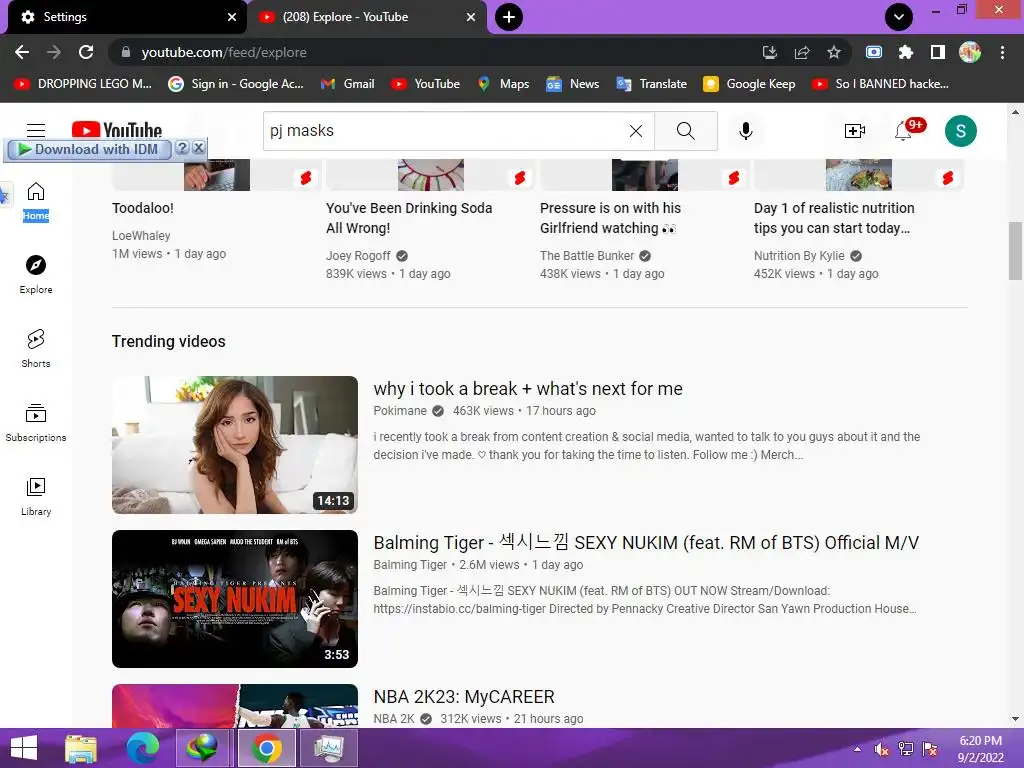Open the Google Keep bookmark
The image size is (1024, 768).
tap(749, 84)
